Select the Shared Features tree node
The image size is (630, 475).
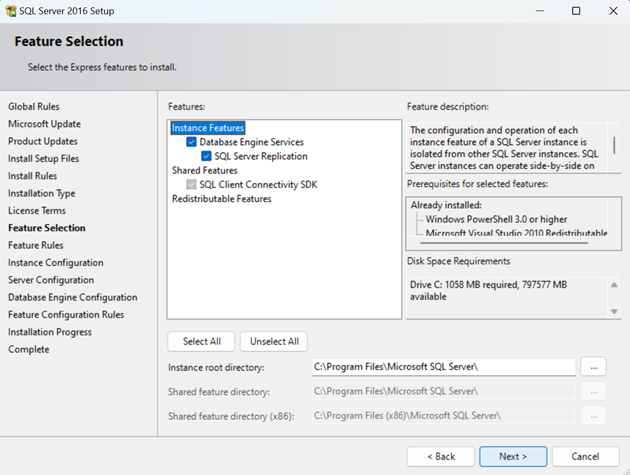[x=205, y=170]
